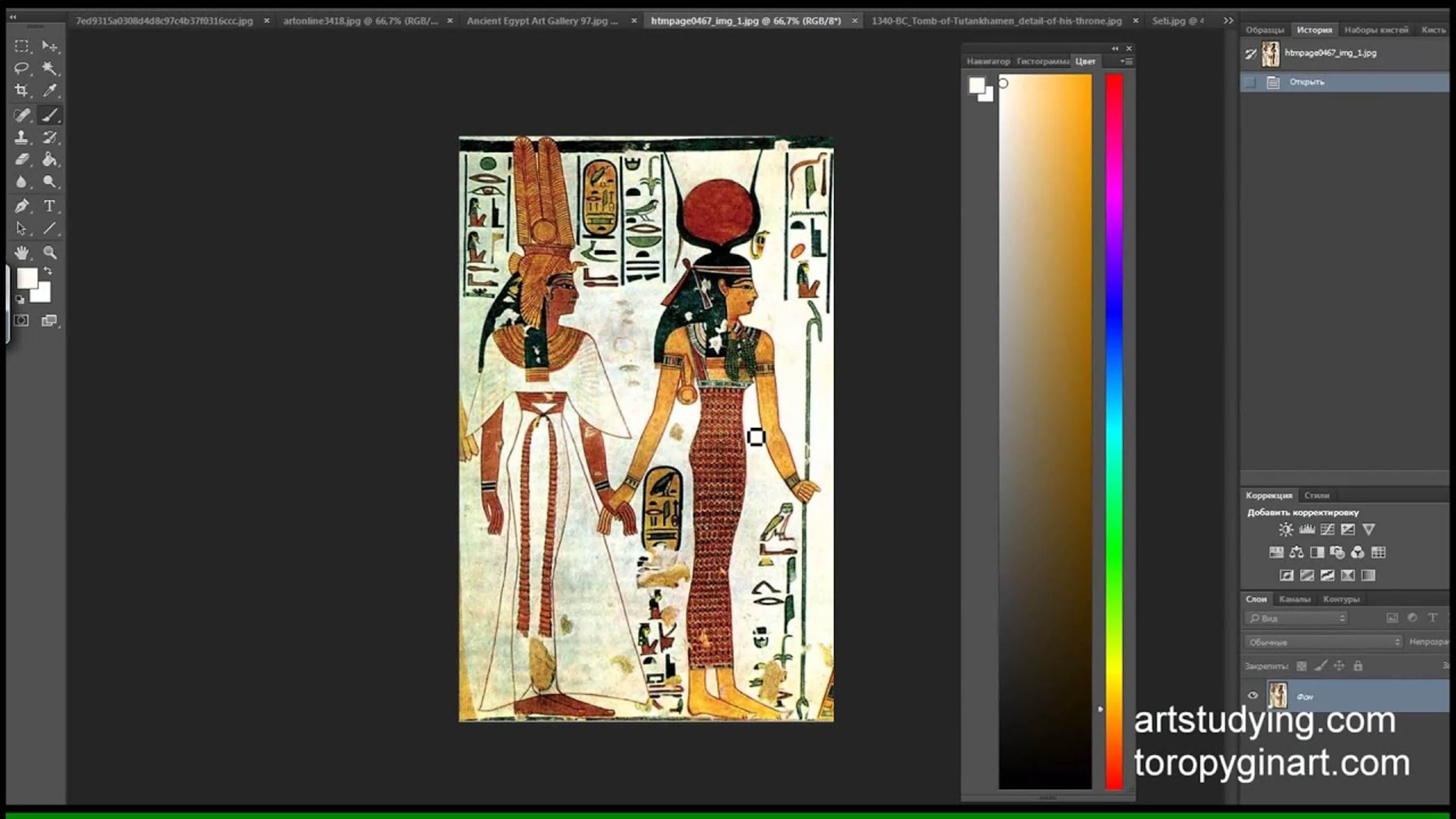Screen dimensions: 1456x819
Task: Select the Lasso tool
Action: [x=21, y=68]
